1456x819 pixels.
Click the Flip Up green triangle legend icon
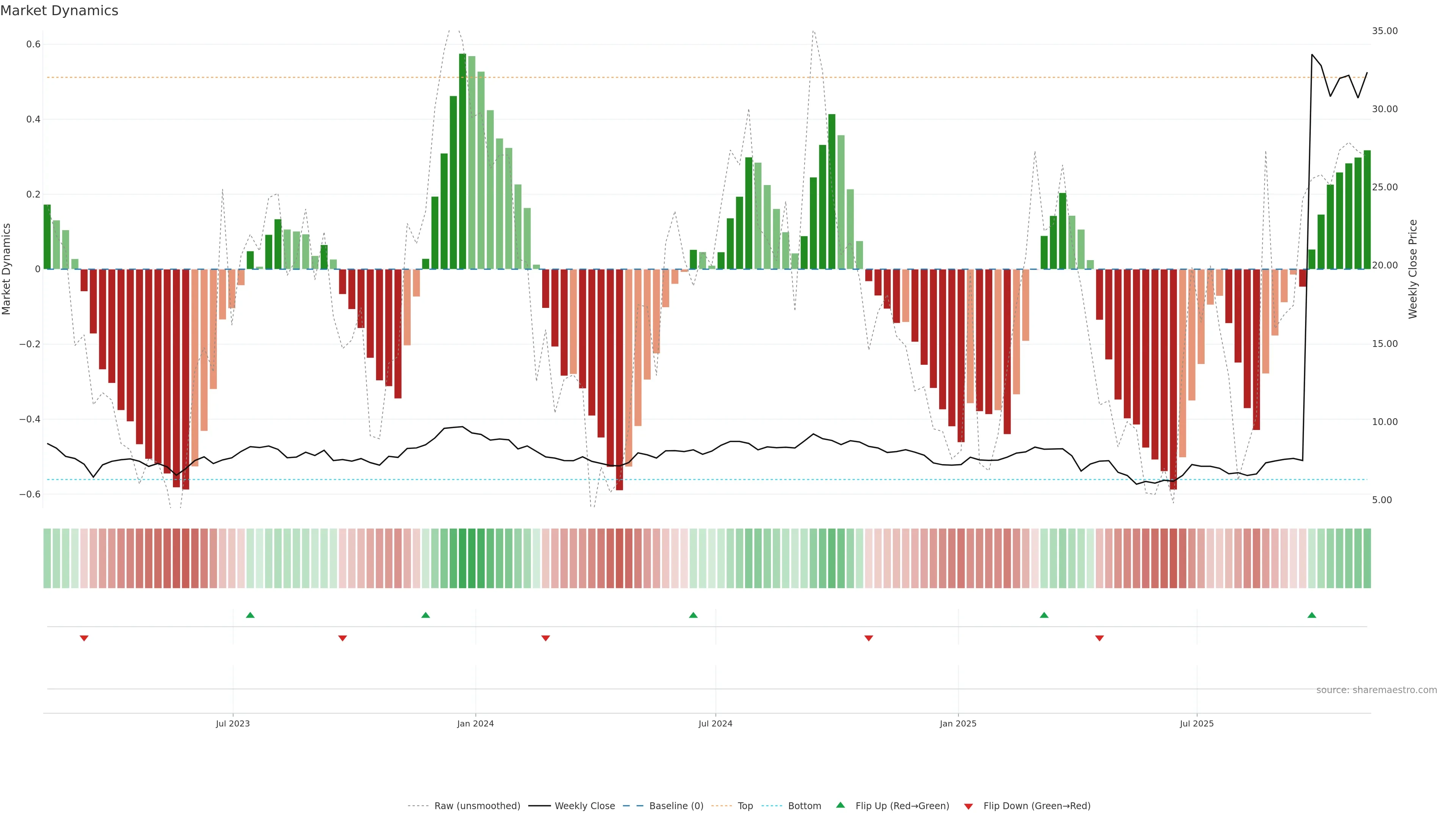840,805
